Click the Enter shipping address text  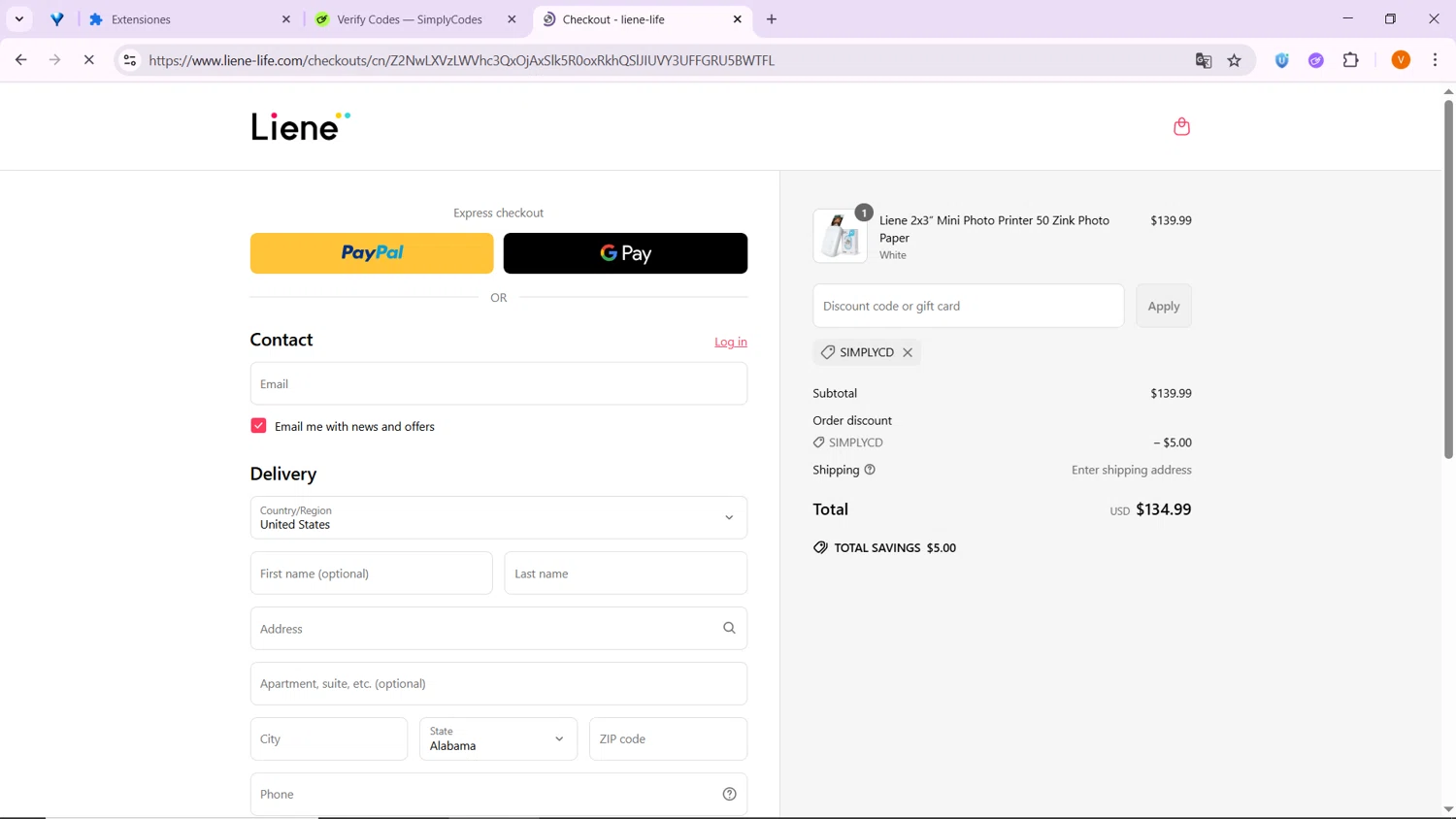coord(1132,470)
